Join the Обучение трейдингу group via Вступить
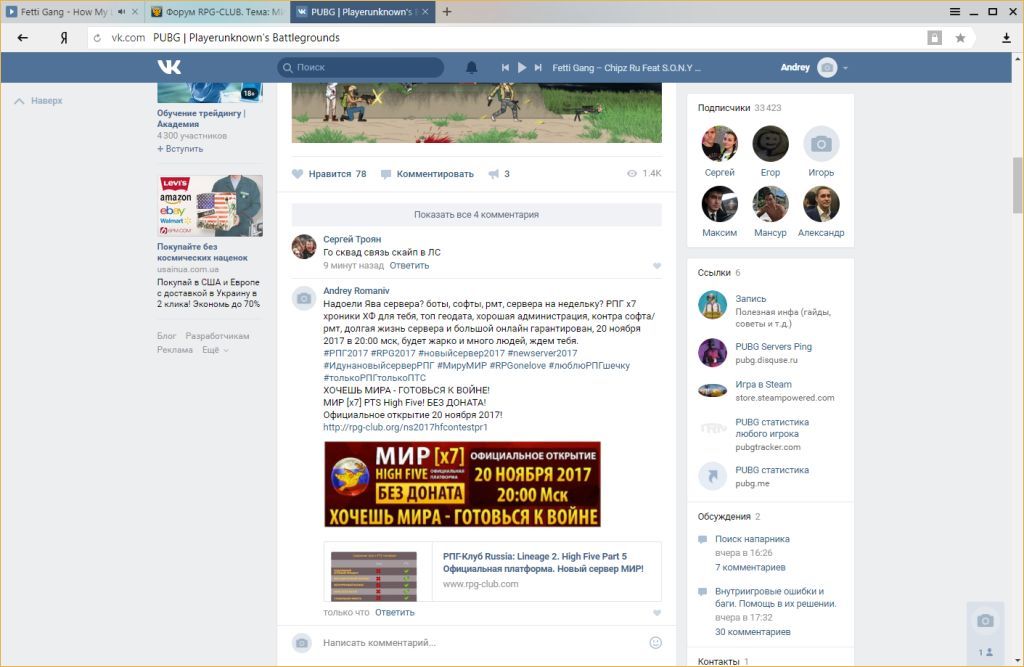 [x=180, y=149]
